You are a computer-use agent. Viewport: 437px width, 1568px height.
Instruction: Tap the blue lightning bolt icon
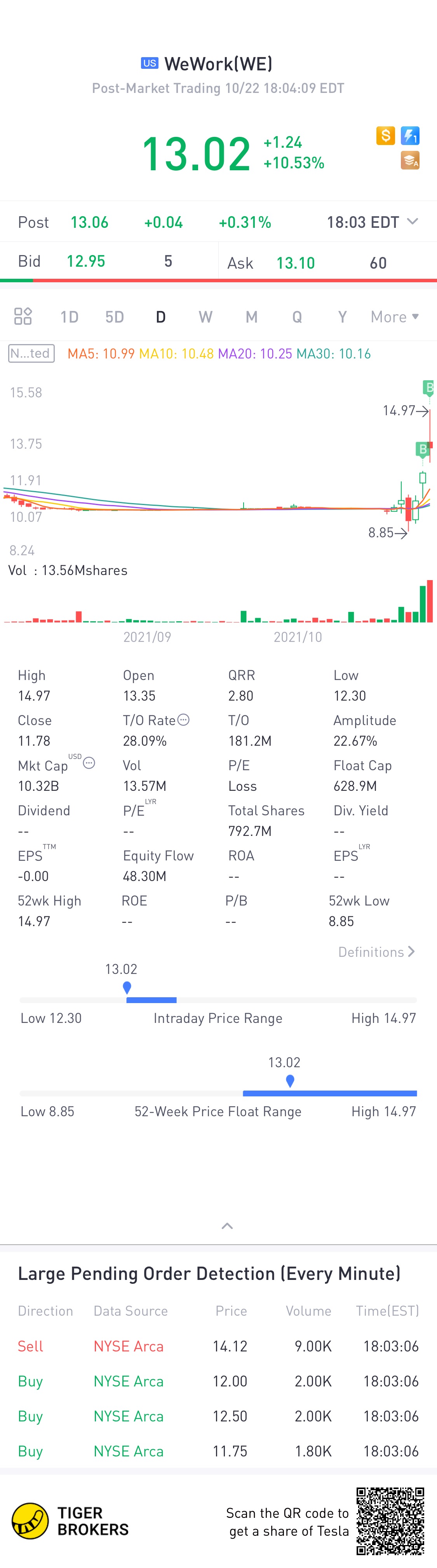pos(410,135)
